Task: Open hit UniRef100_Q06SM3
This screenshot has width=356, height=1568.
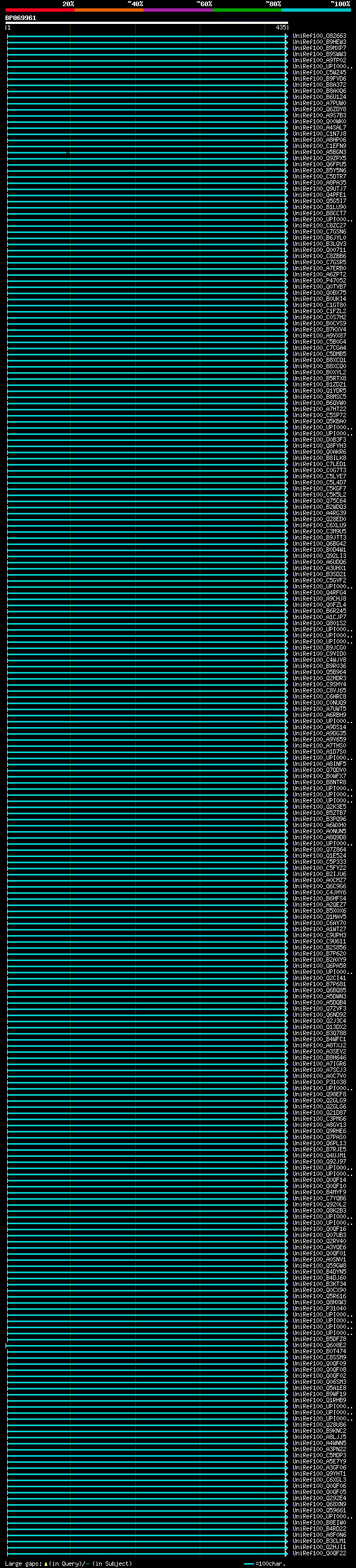Action: point(319,1382)
